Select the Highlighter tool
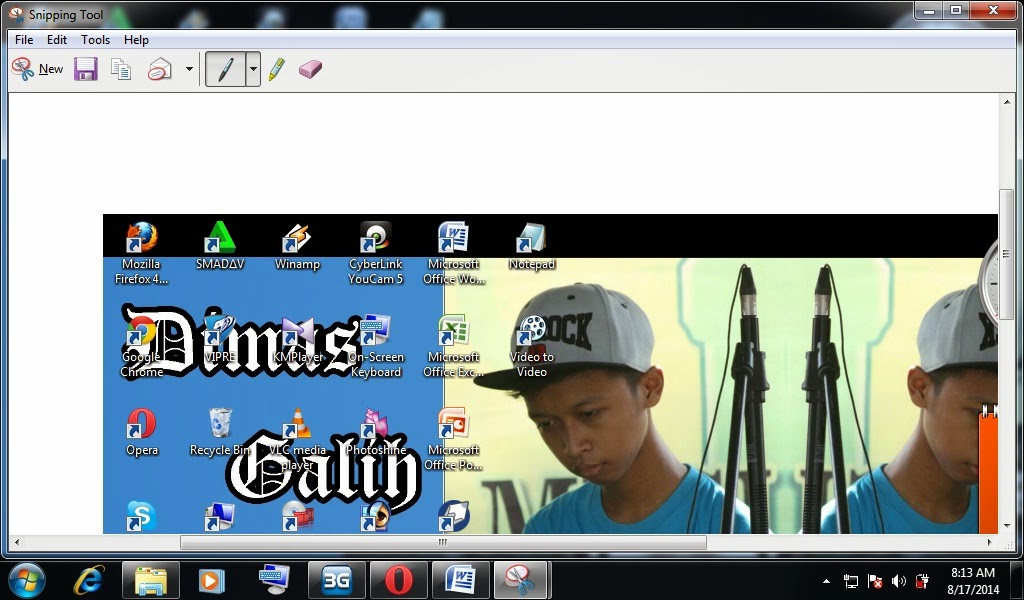Viewport: 1024px width, 600px height. 277,68
